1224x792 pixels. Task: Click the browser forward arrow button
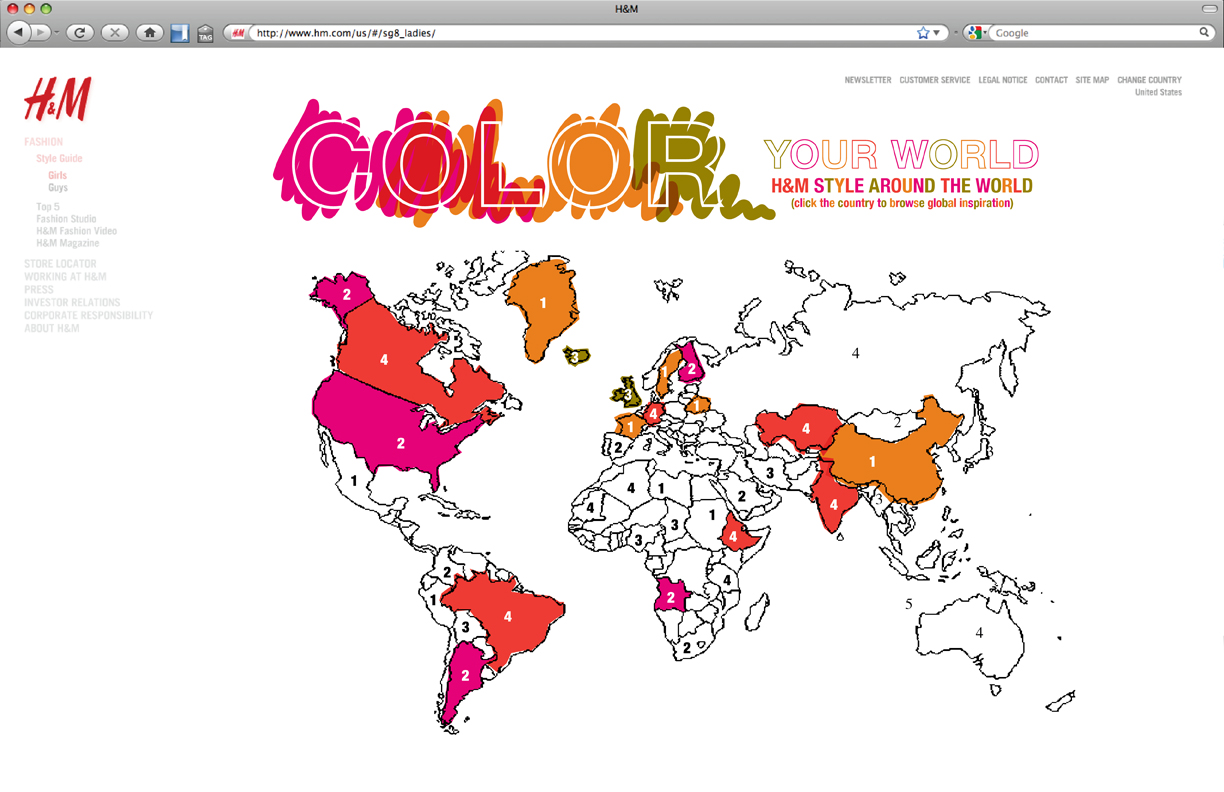tap(40, 33)
